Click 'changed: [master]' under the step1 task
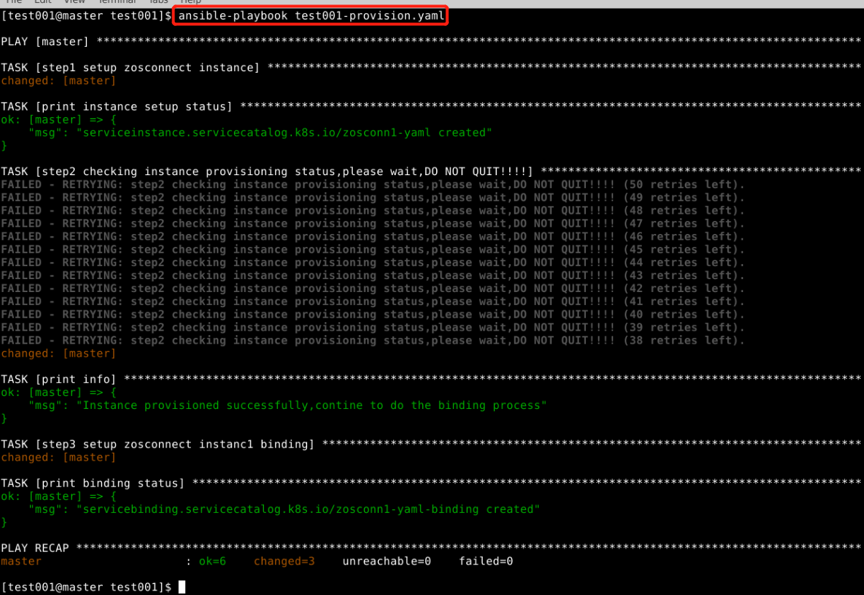 point(58,80)
